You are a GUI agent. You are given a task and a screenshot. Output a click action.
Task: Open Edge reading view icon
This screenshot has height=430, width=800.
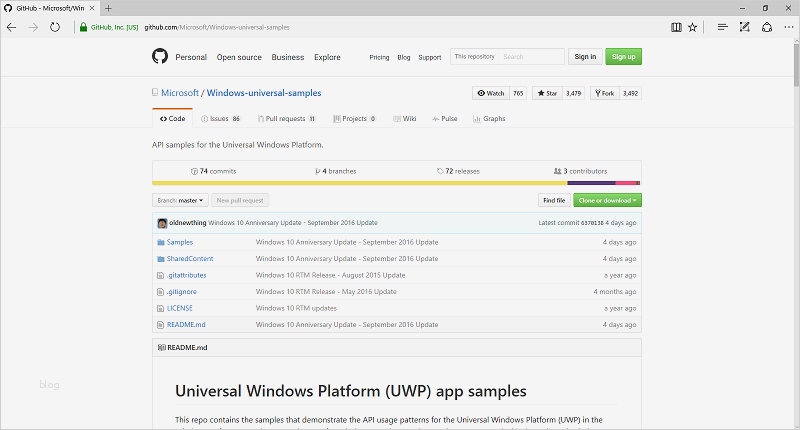677,27
